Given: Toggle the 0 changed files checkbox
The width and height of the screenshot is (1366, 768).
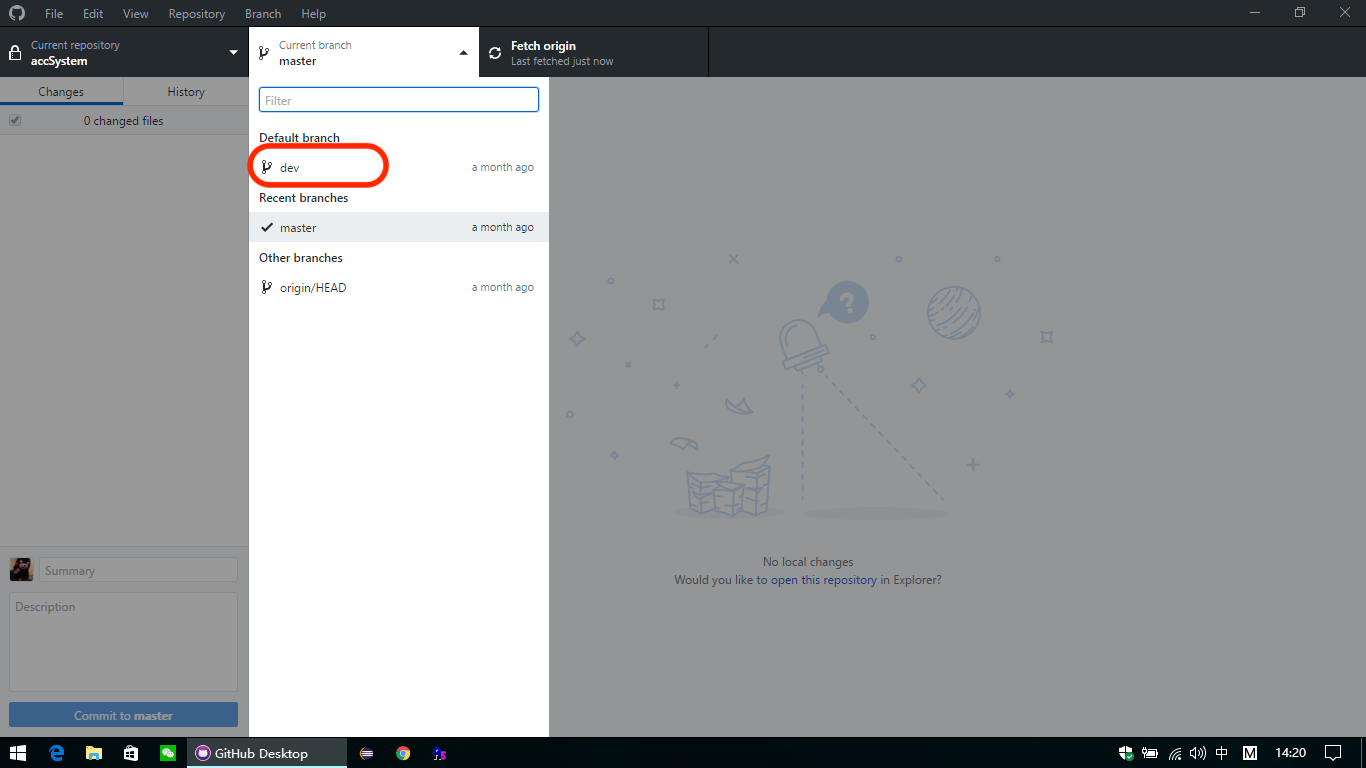Looking at the screenshot, I should 15,120.
